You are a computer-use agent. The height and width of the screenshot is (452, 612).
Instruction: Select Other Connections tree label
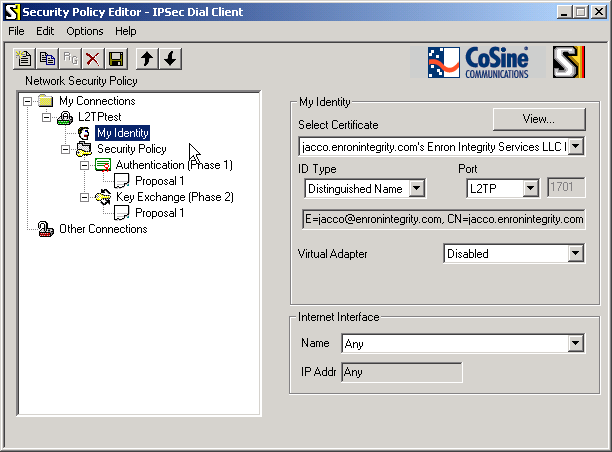tap(103, 229)
